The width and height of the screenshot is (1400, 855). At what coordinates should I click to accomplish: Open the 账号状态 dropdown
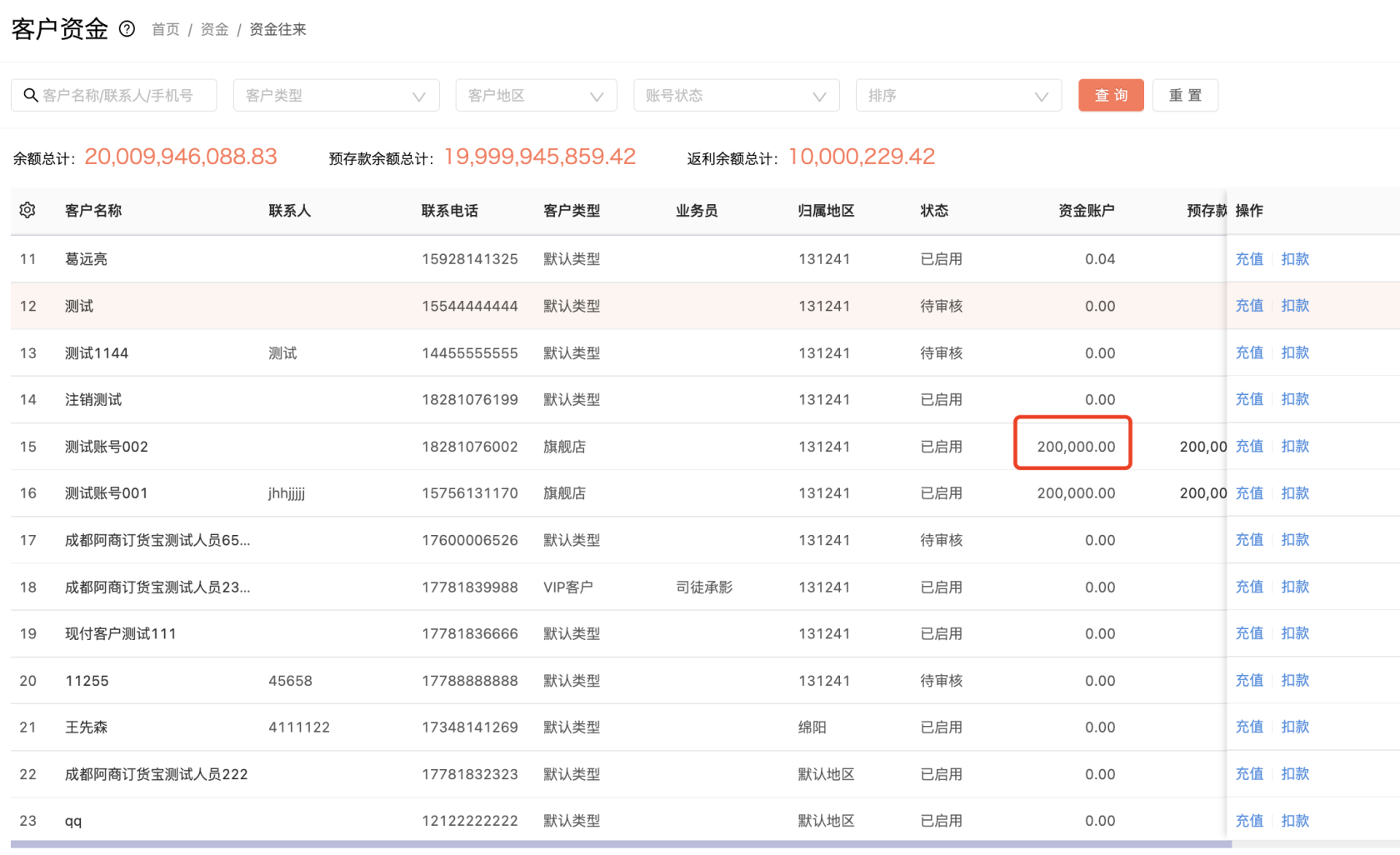click(736, 95)
